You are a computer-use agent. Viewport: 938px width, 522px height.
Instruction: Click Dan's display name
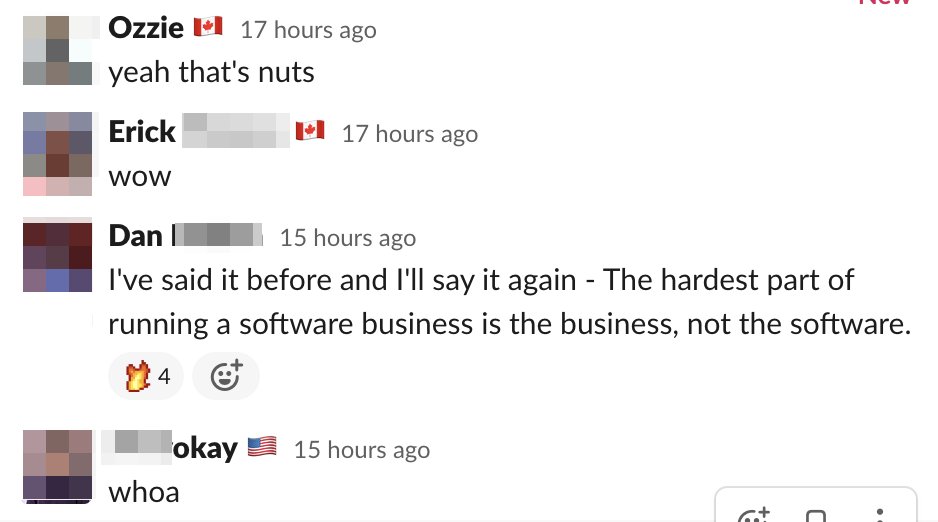[x=135, y=235]
